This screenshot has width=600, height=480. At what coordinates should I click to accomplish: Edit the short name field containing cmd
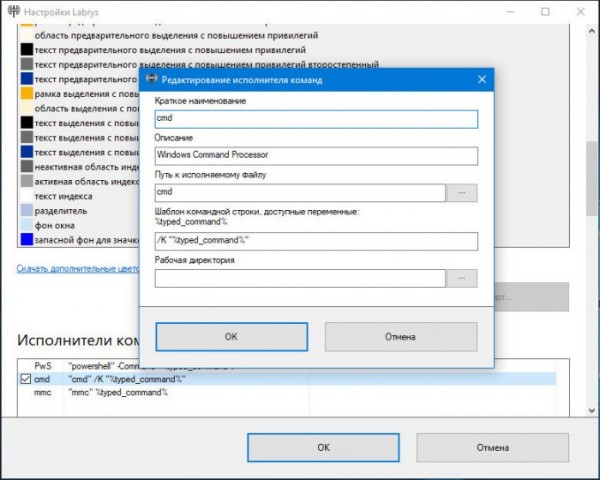316,119
